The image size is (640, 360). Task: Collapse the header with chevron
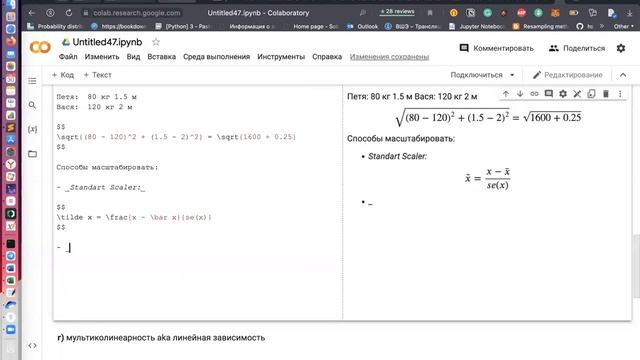tap(623, 75)
